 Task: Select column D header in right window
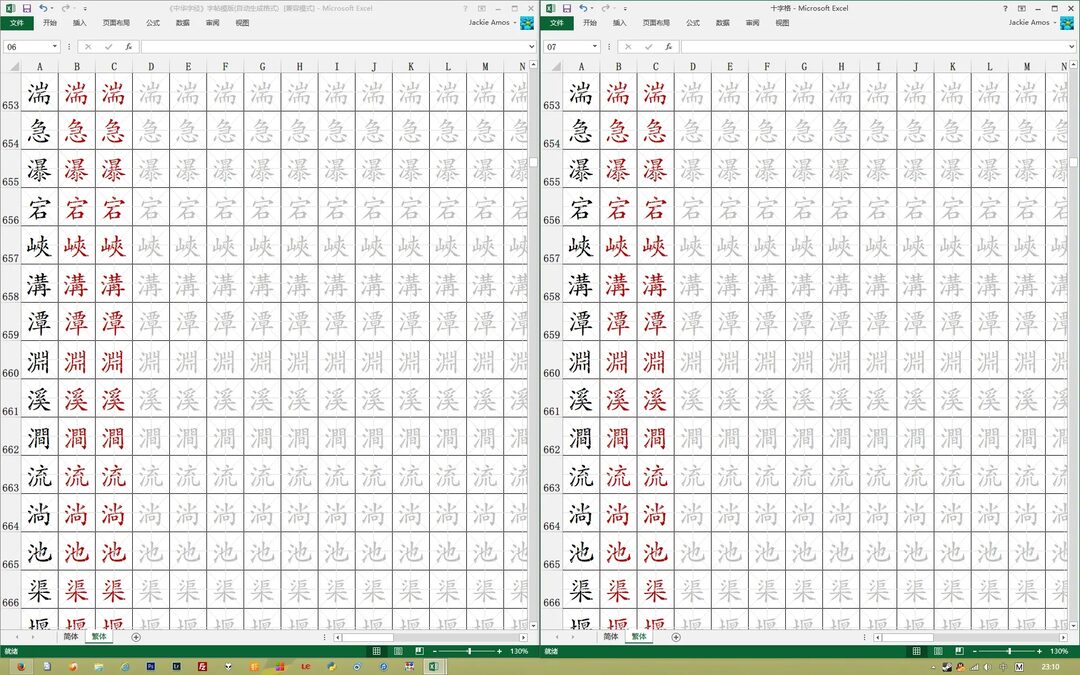click(692, 67)
